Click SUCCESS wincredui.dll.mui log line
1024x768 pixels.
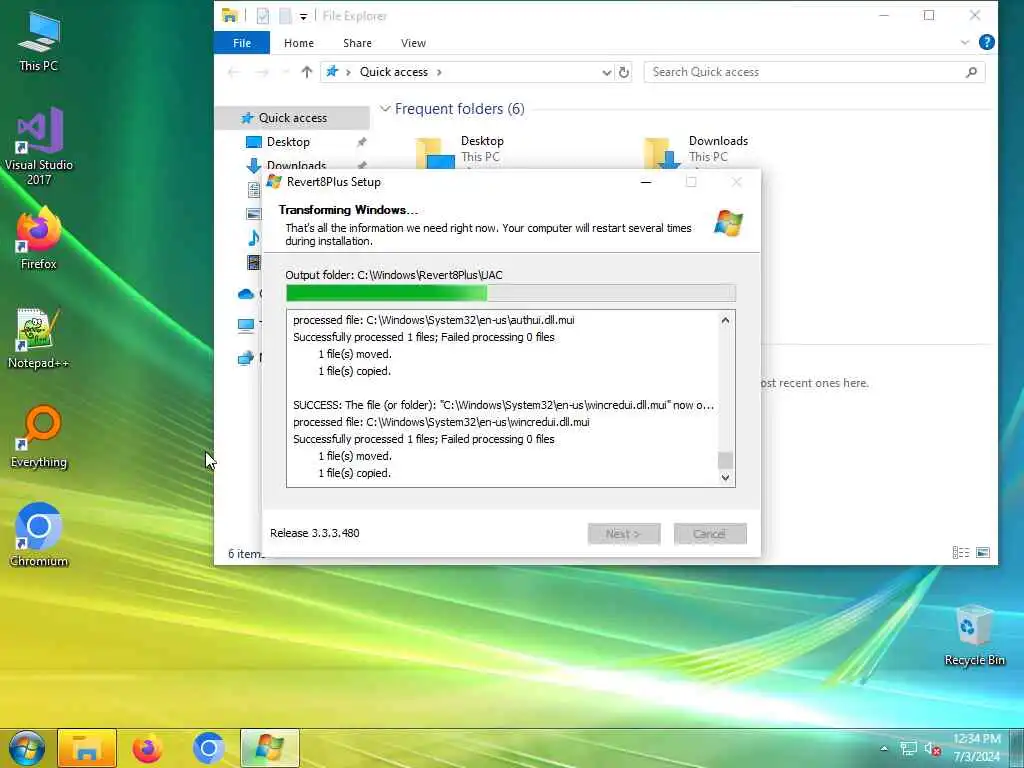coord(503,405)
